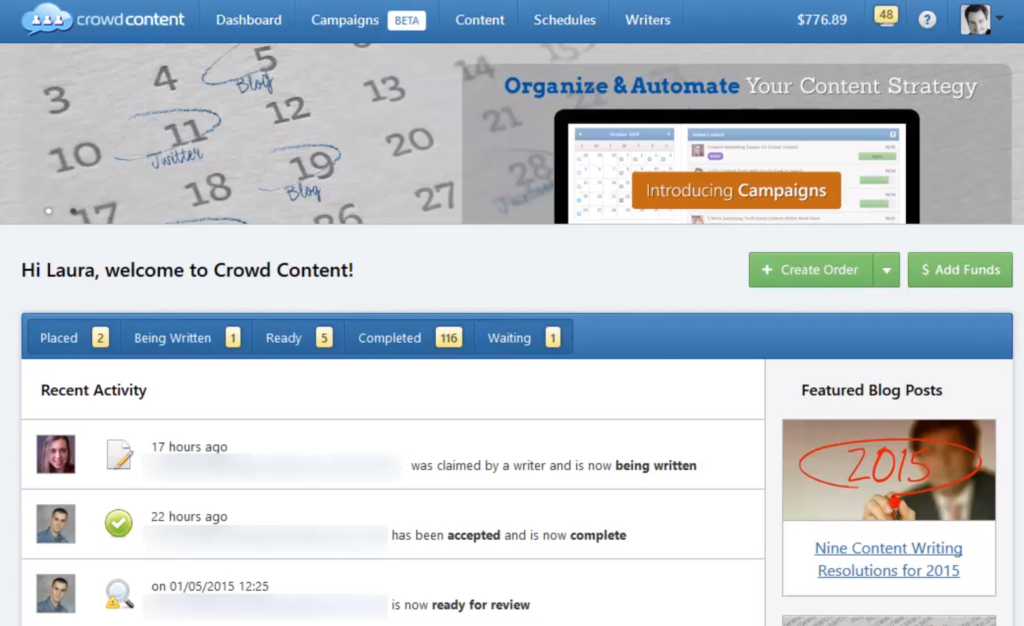Open the help question mark icon
This screenshot has height=626, width=1024.
[927, 20]
